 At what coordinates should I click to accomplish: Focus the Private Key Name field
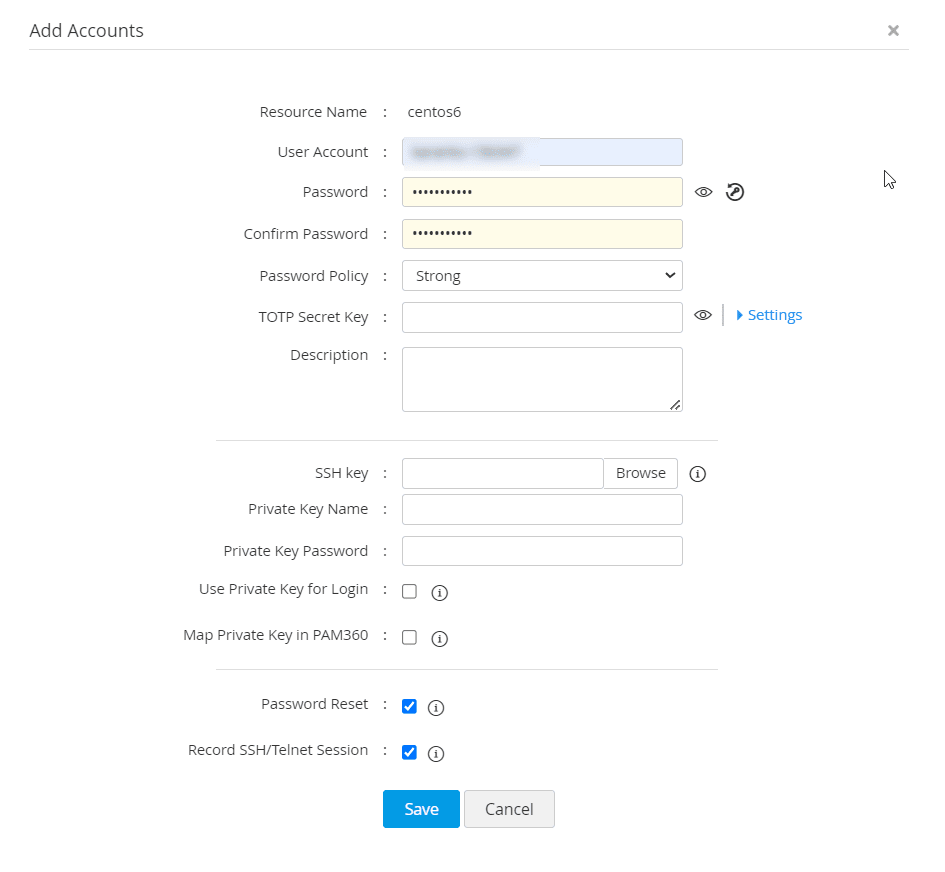(542, 509)
